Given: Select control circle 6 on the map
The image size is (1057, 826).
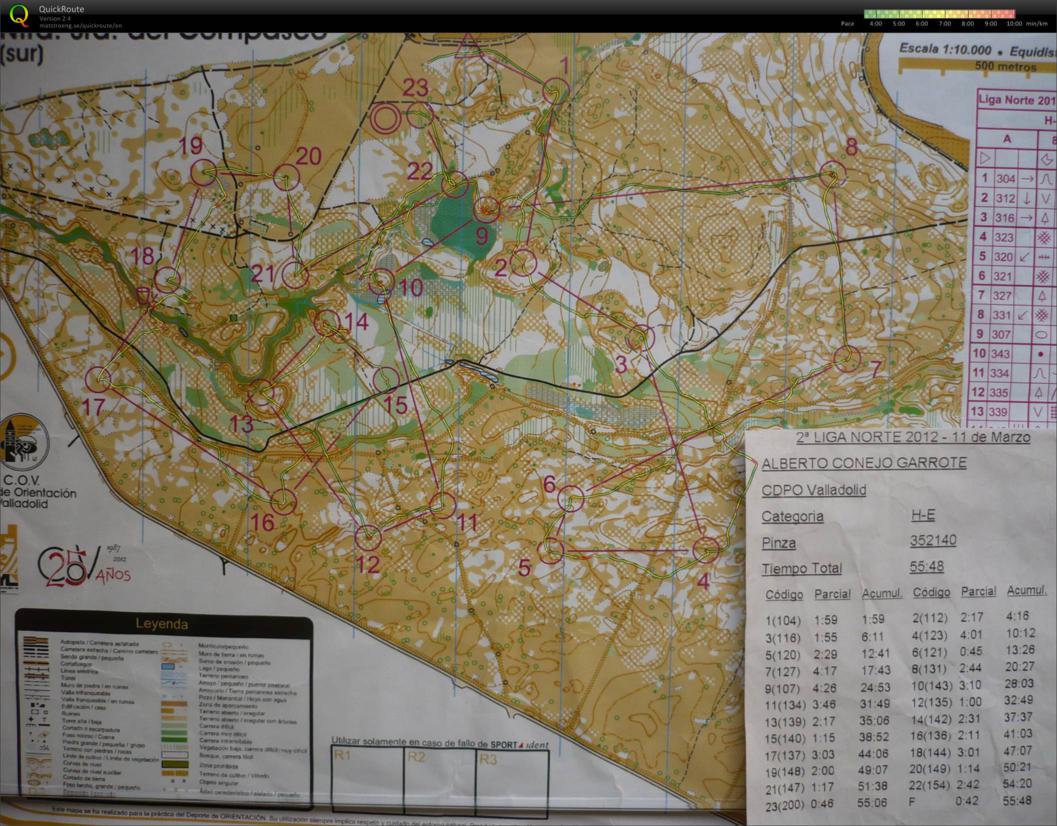Looking at the screenshot, I should (x=571, y=498).
